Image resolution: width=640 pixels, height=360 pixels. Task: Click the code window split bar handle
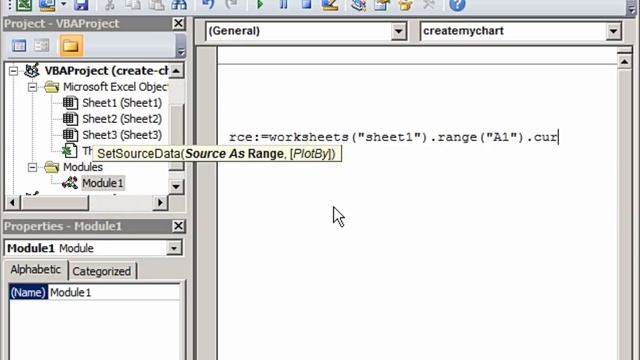(624, 51)
